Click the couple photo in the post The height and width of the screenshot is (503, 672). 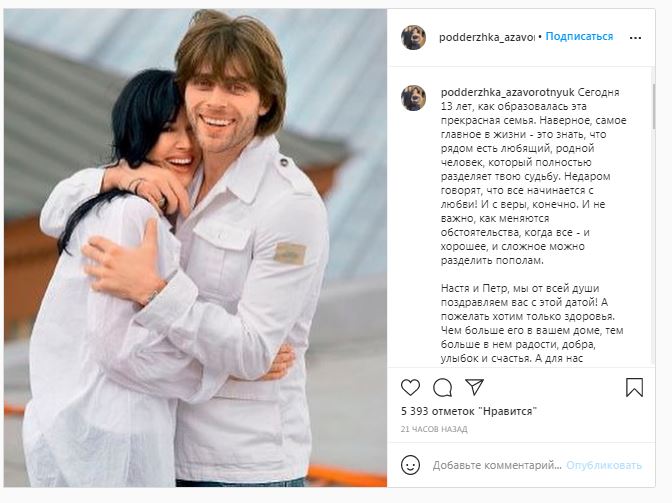195,248
